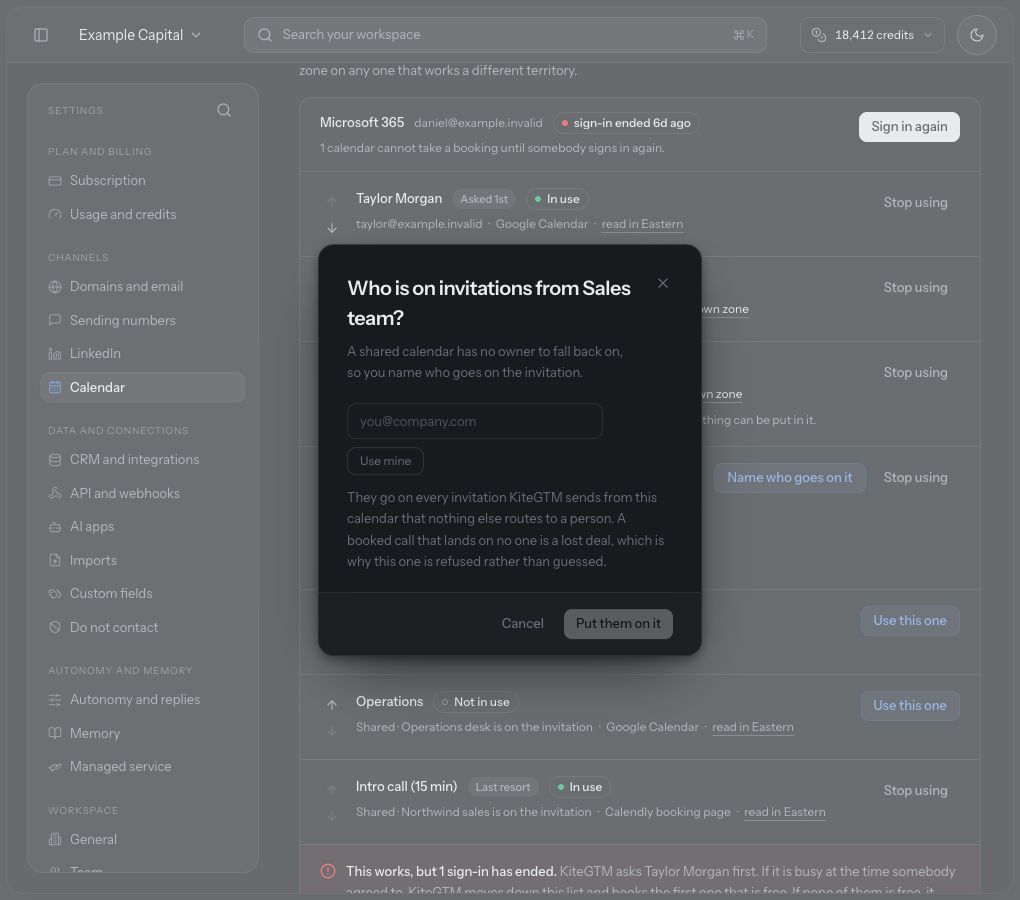Click the General building icon
Image resolution: width=1020 pixels, height=900 pixels.
click(x=55, y=840)
